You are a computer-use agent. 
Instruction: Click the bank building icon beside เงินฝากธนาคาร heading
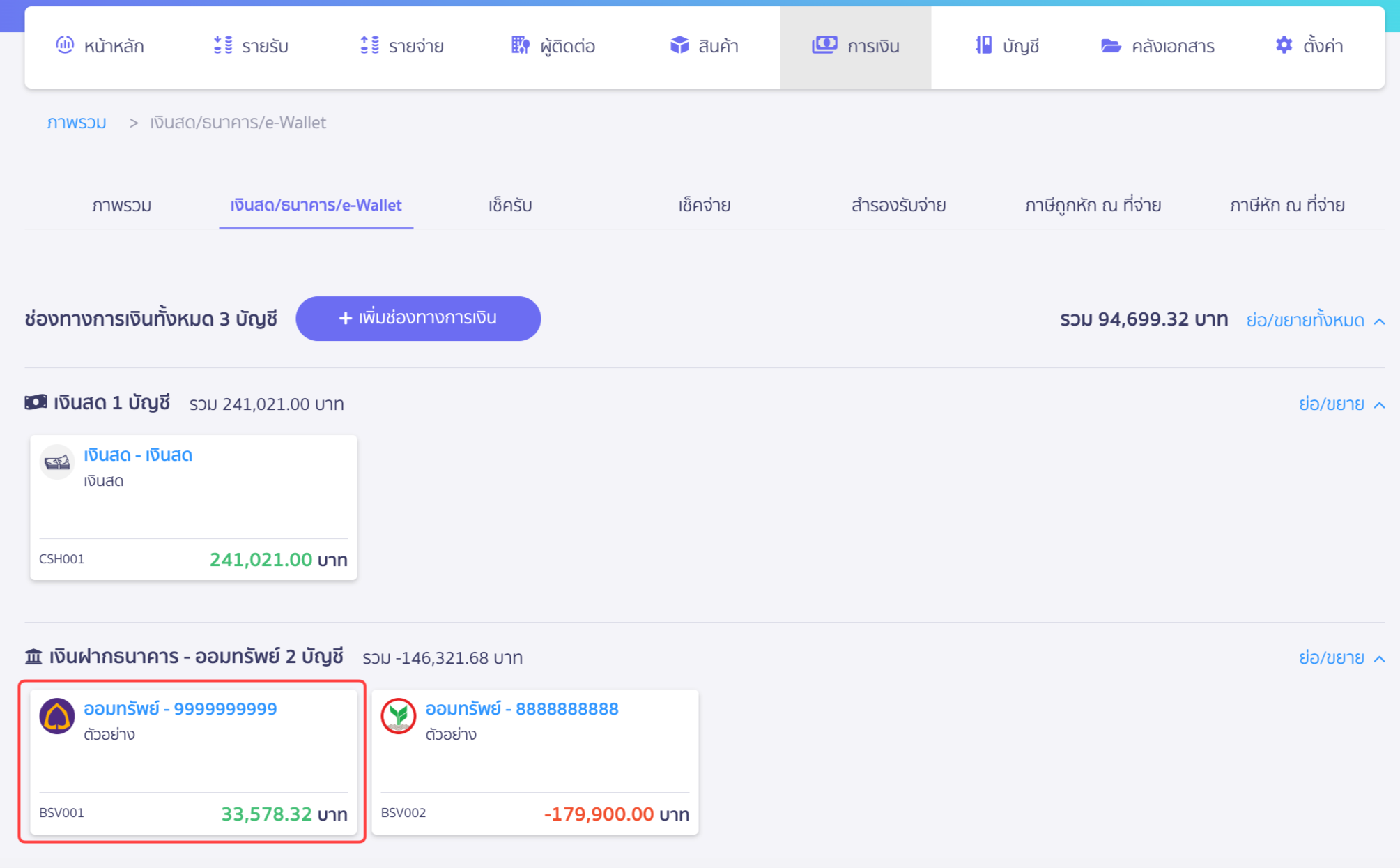click(33, 657)
